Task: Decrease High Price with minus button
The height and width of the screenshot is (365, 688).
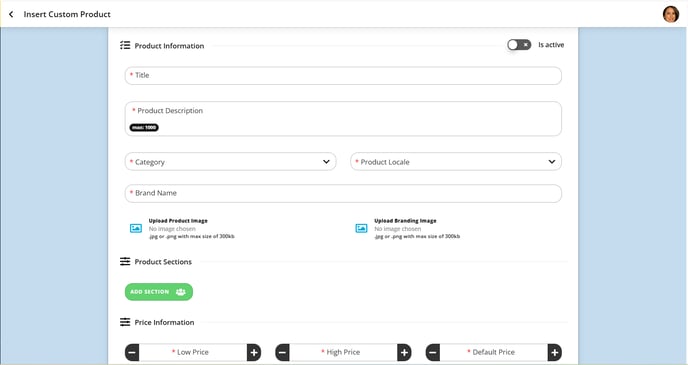Action: 283,352
